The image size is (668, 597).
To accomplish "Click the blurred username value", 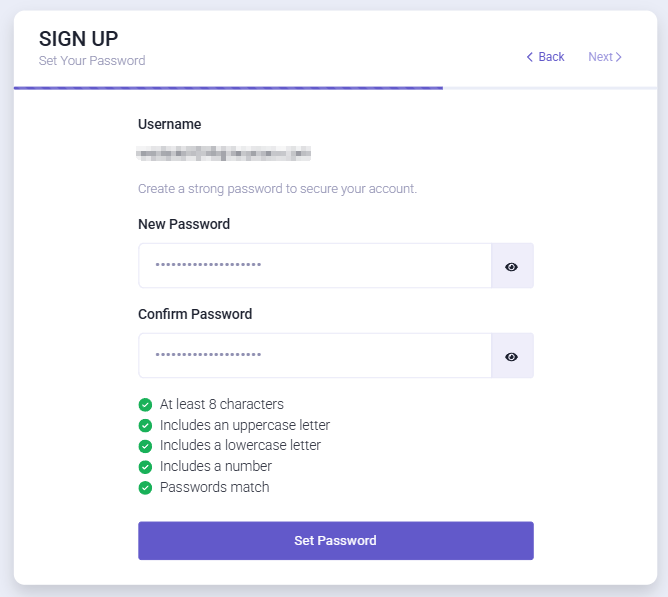I will point(224,153).
